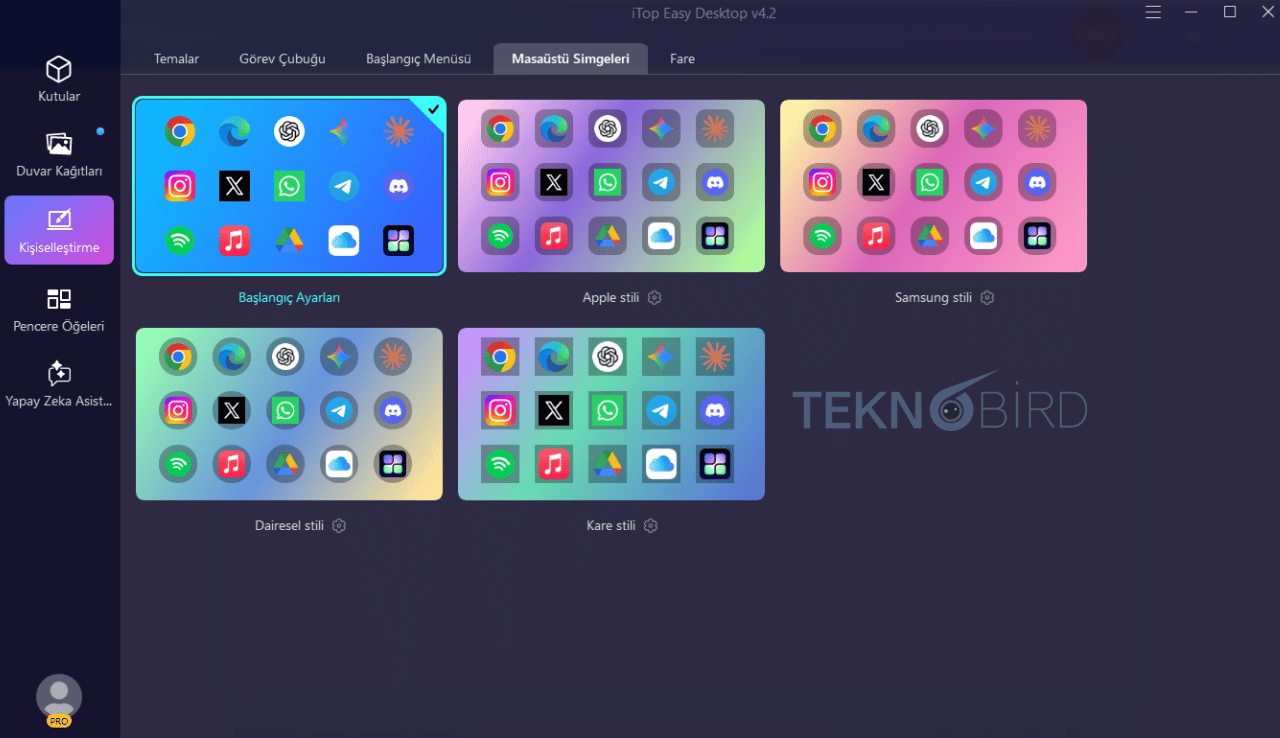This screenshot has height=738, width=1280.
Task: Open the Kutular section in sidebar
Action: click(59, 79)
